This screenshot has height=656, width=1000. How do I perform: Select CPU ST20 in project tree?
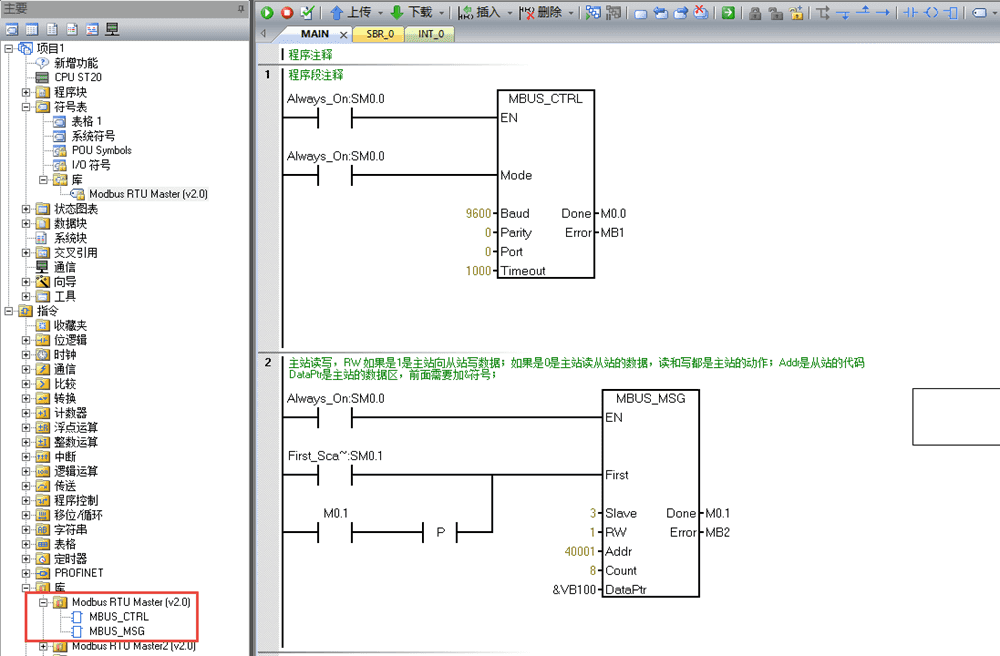tap(77, 77)
